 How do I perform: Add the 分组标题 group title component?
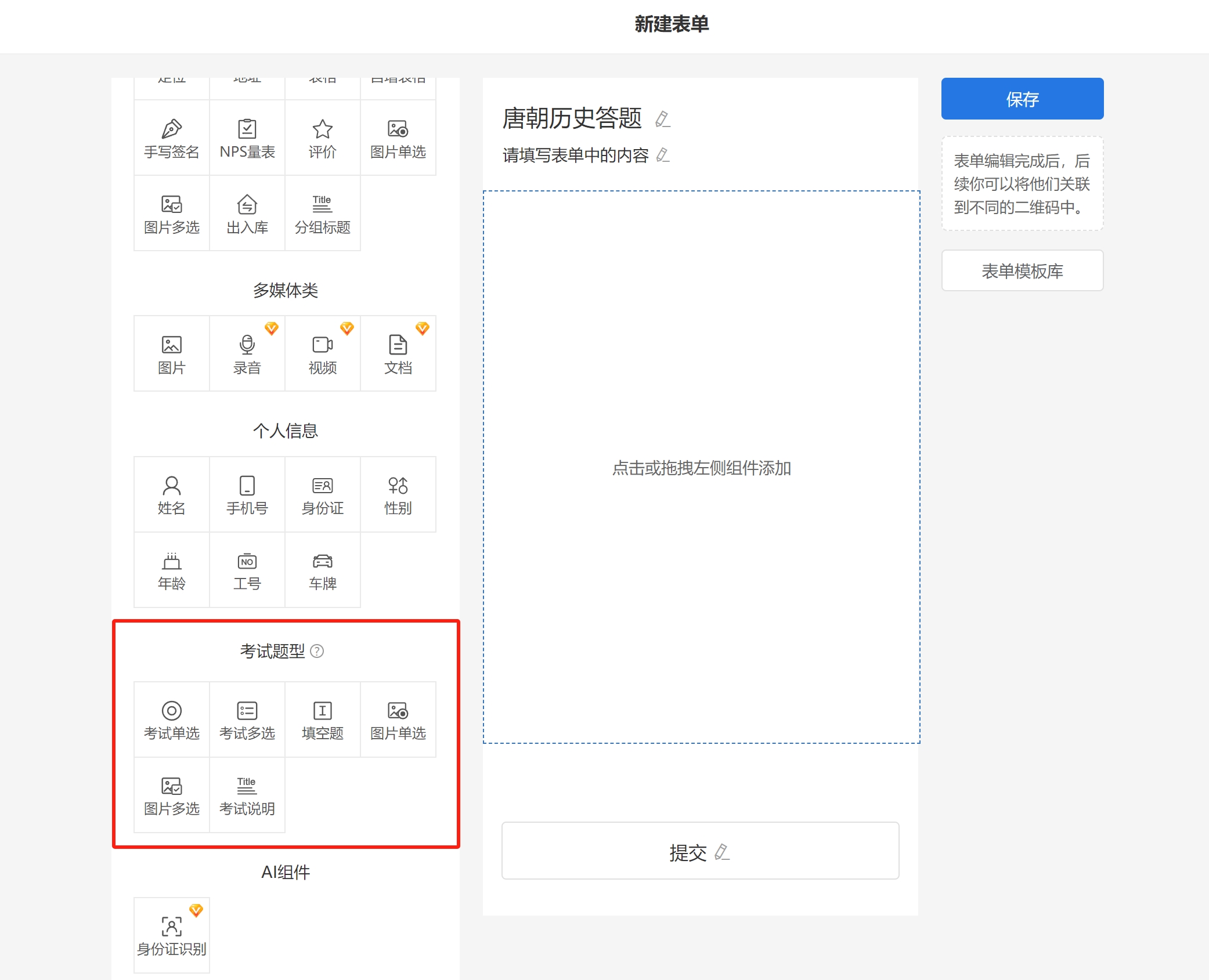coord(322,214)
